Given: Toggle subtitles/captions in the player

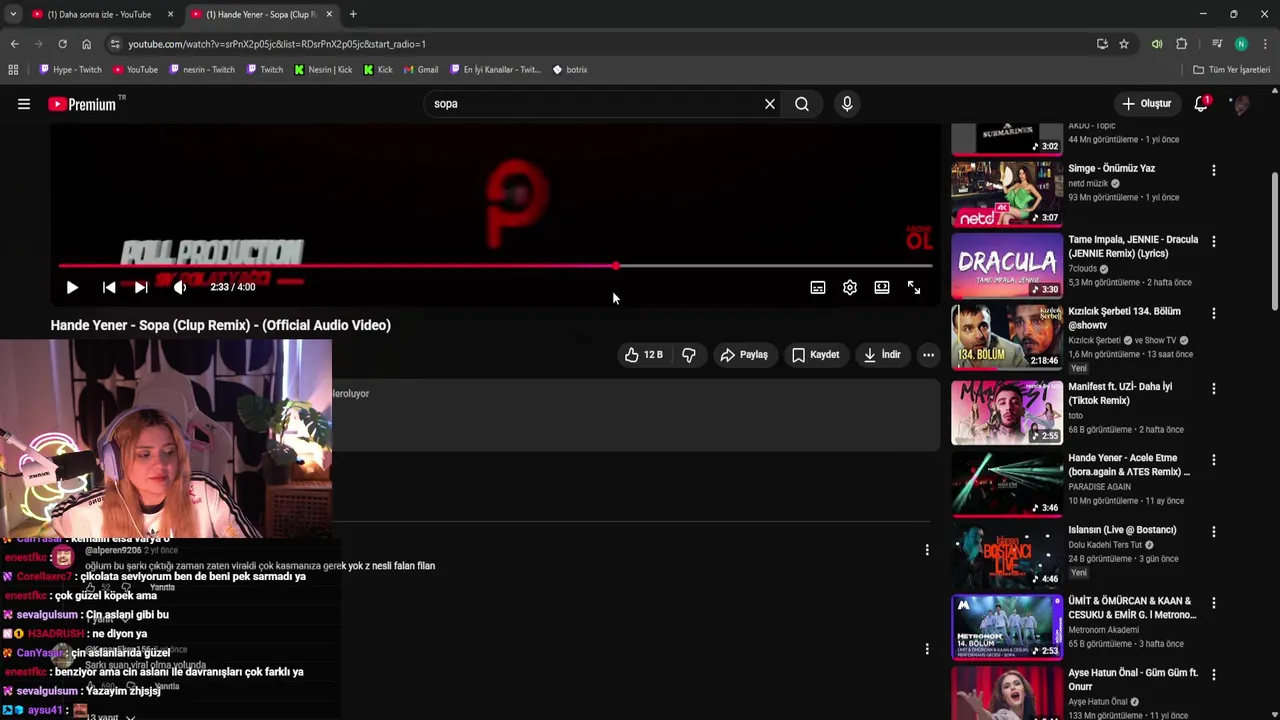Looking at the screenshot, I should pyautogui.click(x=817, y=287).
